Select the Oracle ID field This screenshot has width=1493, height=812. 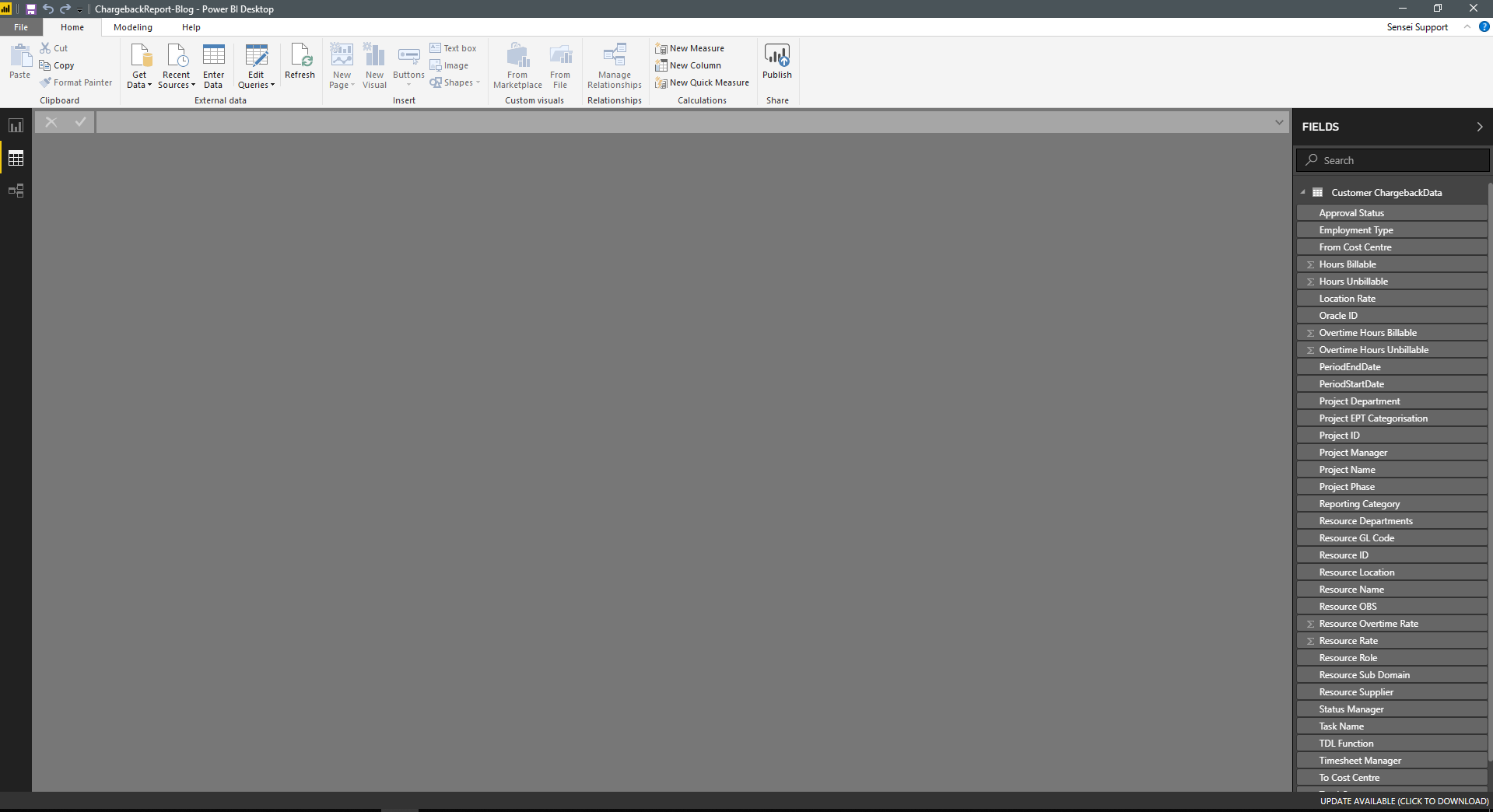tap(1392, 316)
